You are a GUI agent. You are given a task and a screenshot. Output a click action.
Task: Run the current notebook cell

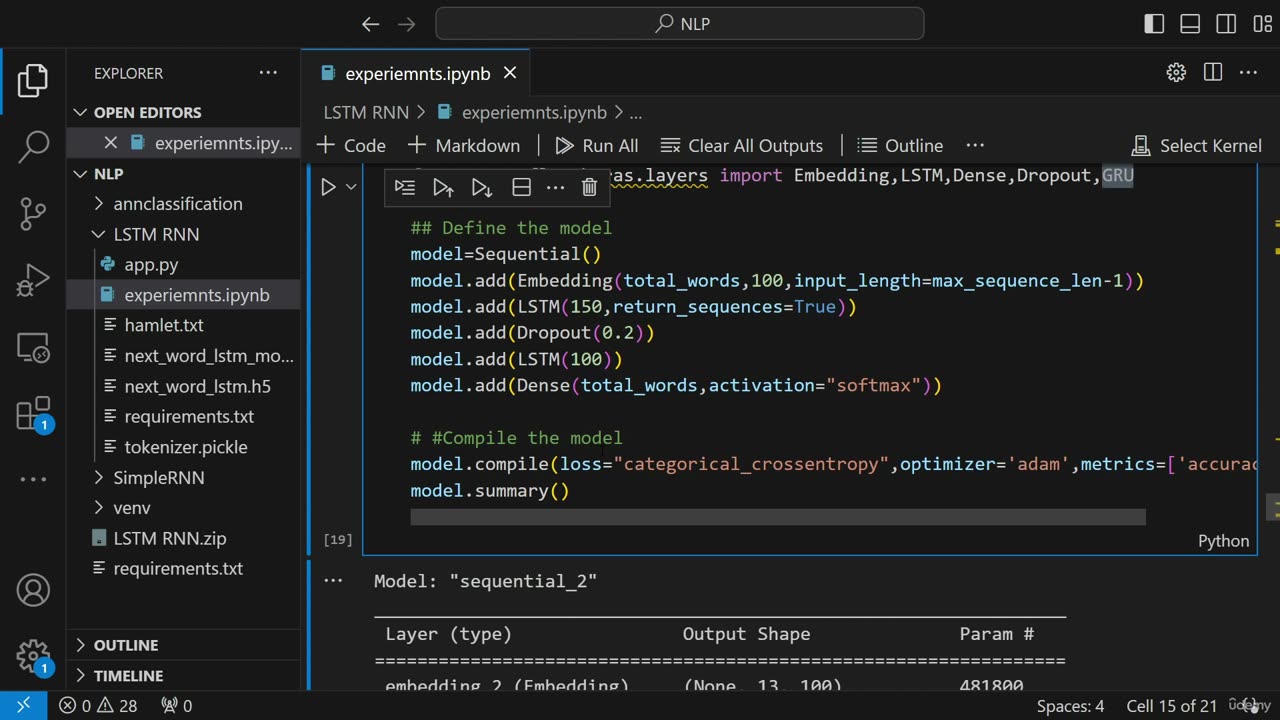[x=328, y=187]
